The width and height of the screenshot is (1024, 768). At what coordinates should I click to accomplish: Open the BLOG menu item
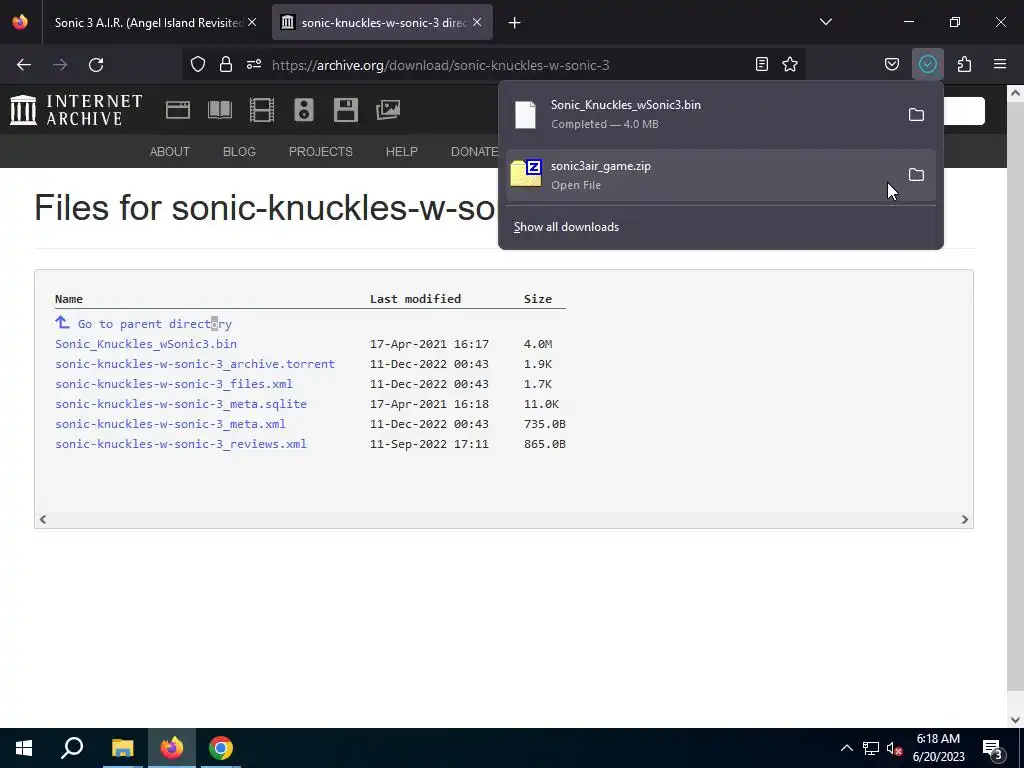point(239,152)
